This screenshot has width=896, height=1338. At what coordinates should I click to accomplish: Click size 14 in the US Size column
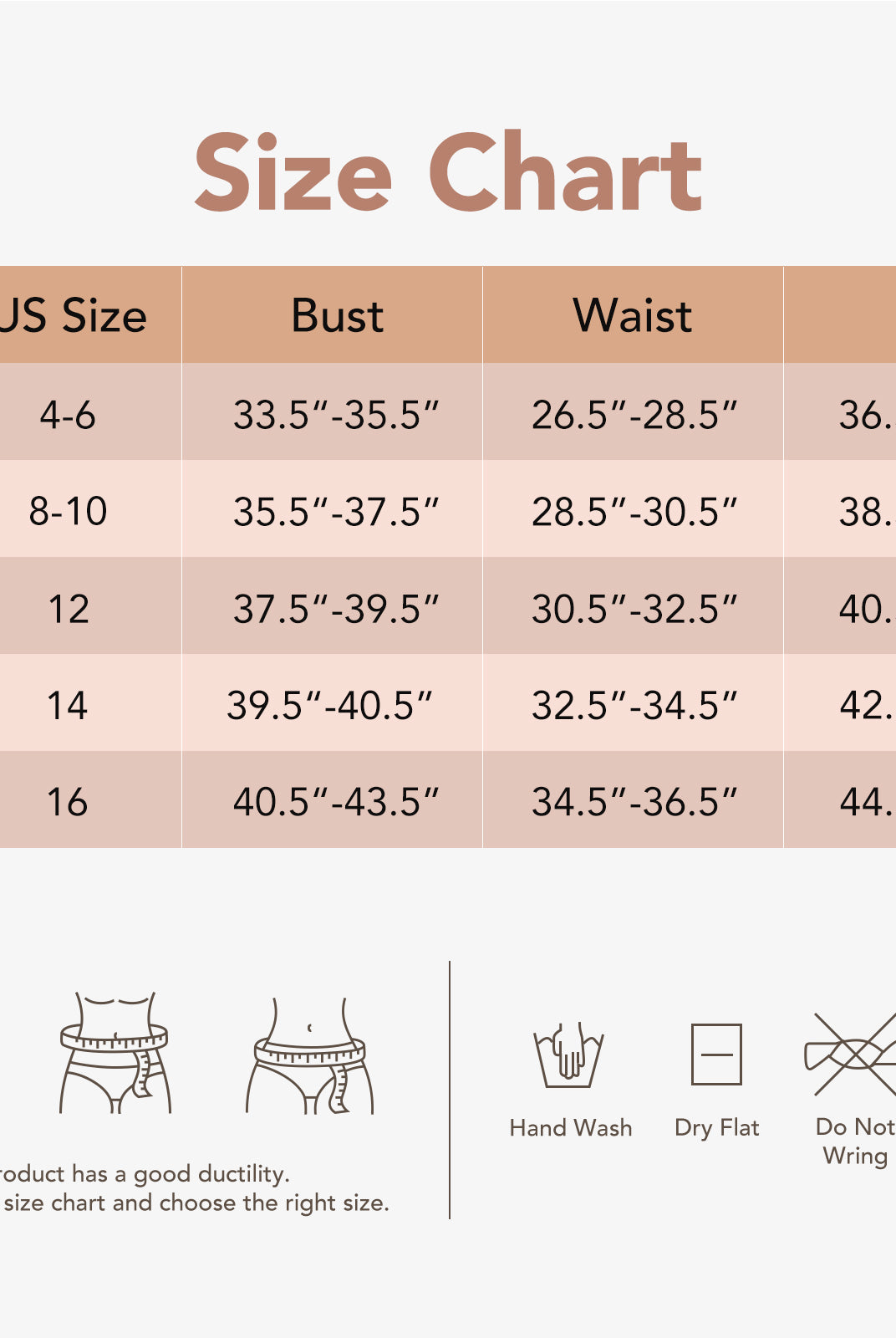click(68, 705)
